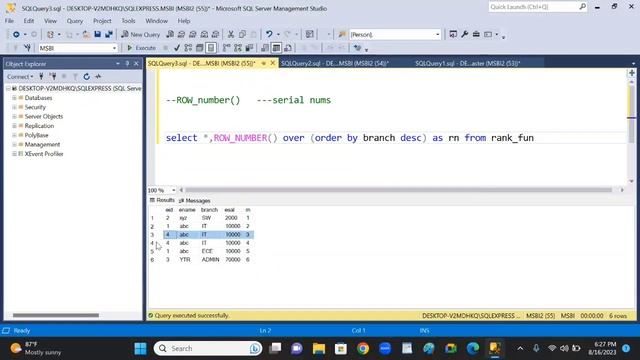
Task: Open the Project menu
Action: click(102, 21)
